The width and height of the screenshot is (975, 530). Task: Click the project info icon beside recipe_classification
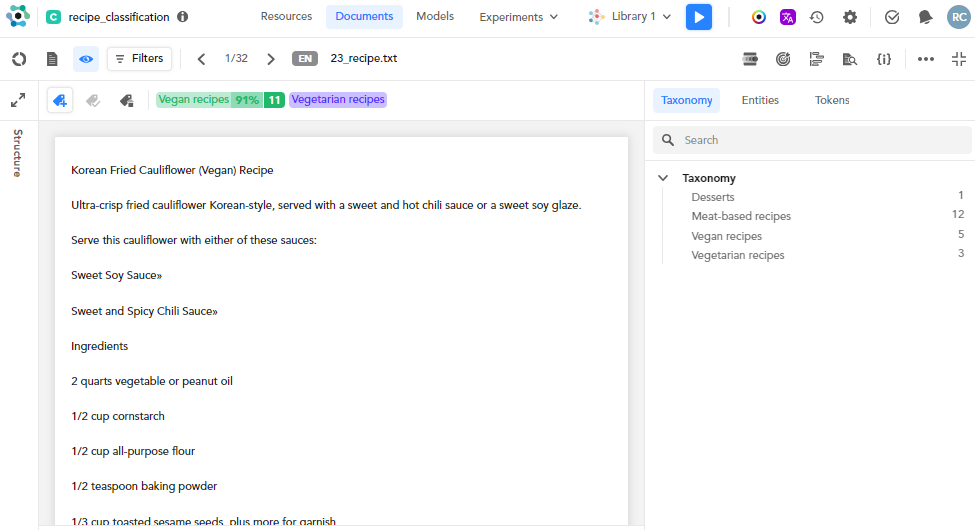click(182, 17)
